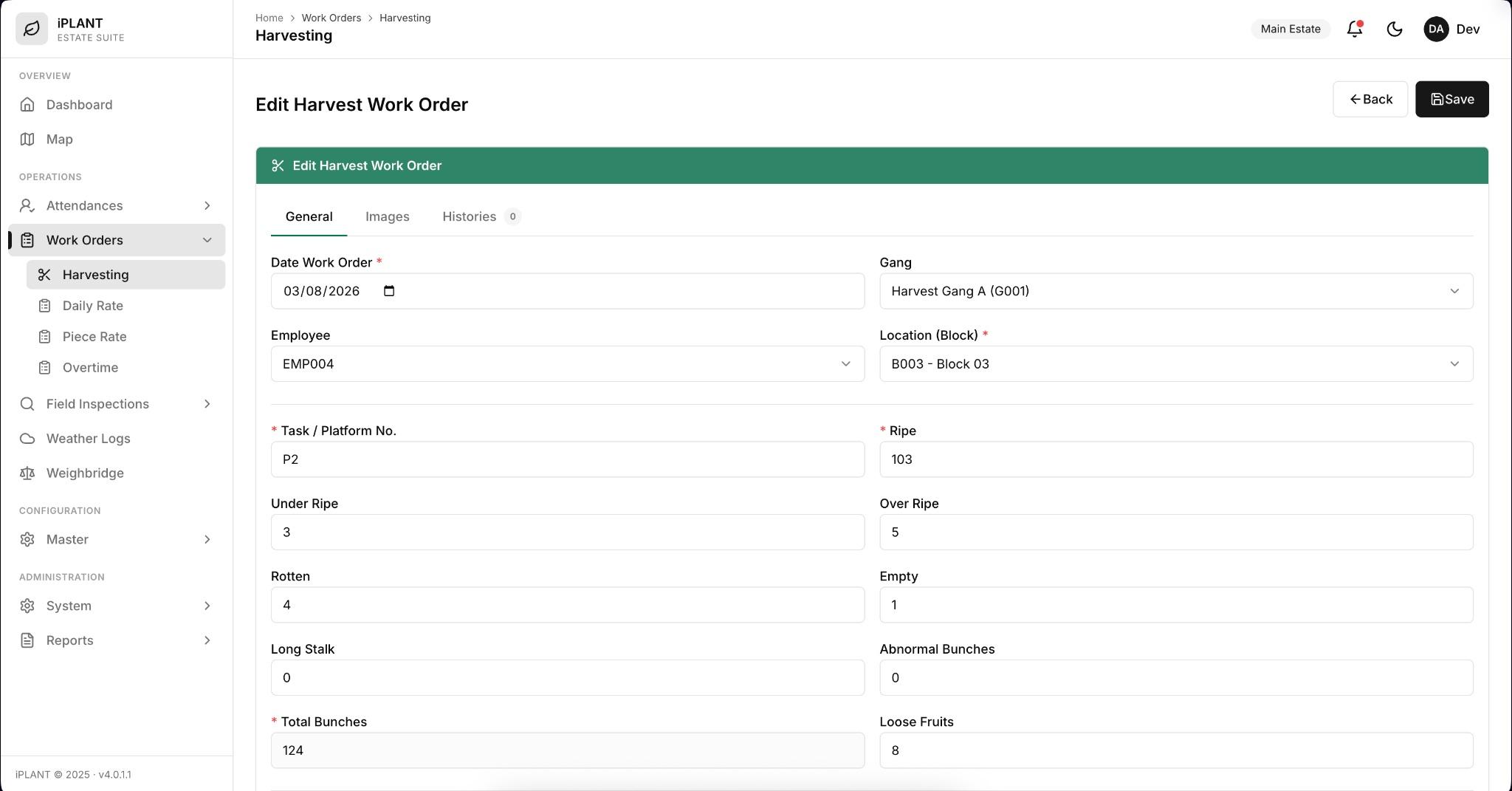1512x791 pixels.
Task: Collapse the Work Orders chevron
Action: click(207, 240)
